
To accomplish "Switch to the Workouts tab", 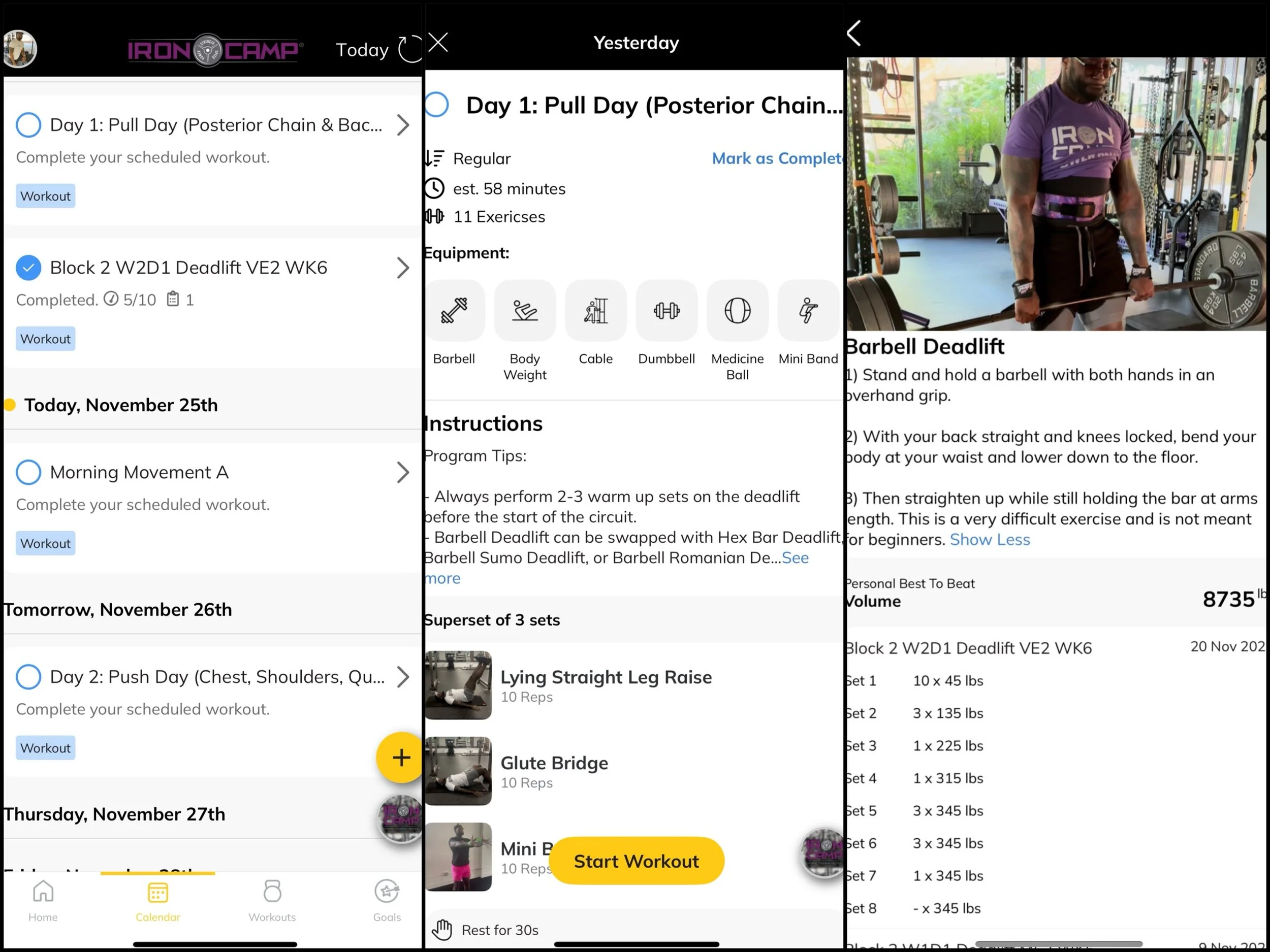I will pos(272,901).
